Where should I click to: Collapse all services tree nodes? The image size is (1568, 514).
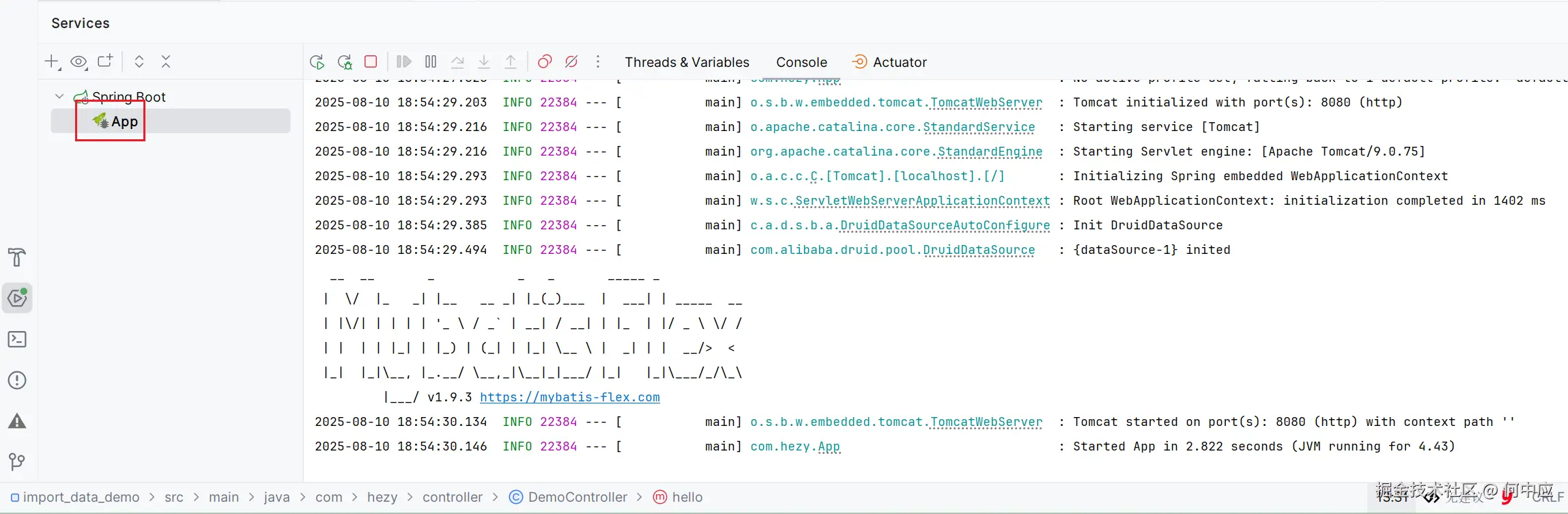click(166, 61)
